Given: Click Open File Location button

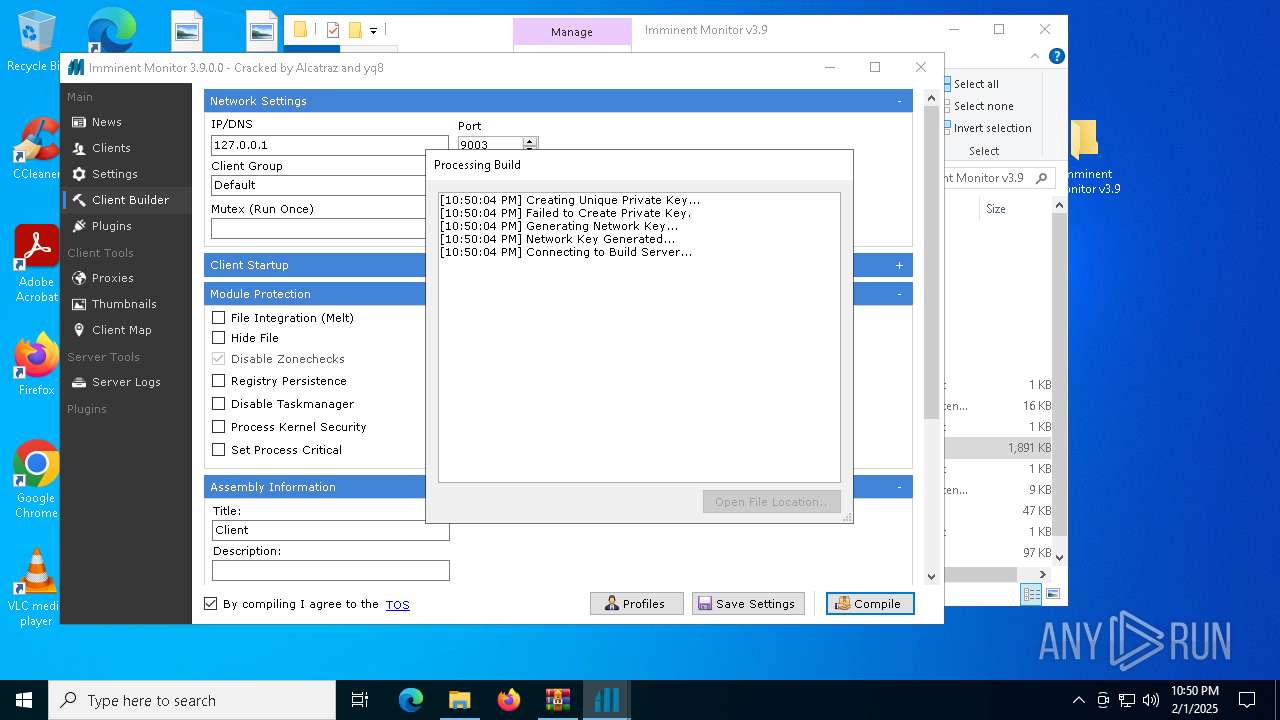Looking at the screenshot, I should coord(771,502).
